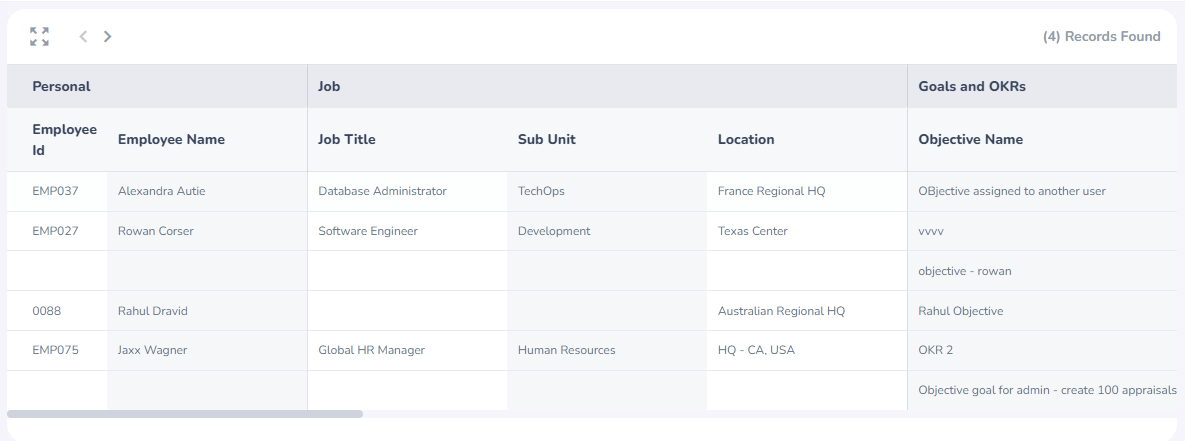The width and height of the screenshot is (1185, 441).
Task: Select the EMP027 employee id cell
Action: point(57,231)
